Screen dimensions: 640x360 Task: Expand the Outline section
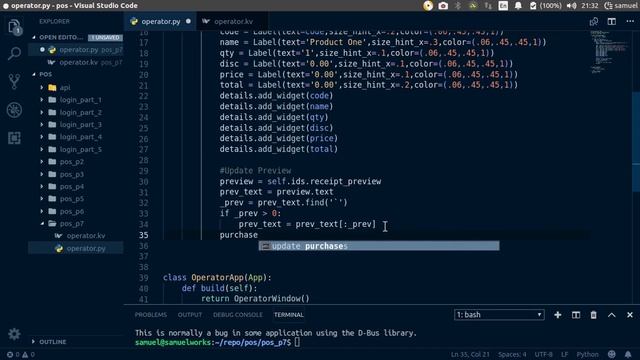point(52,342)
